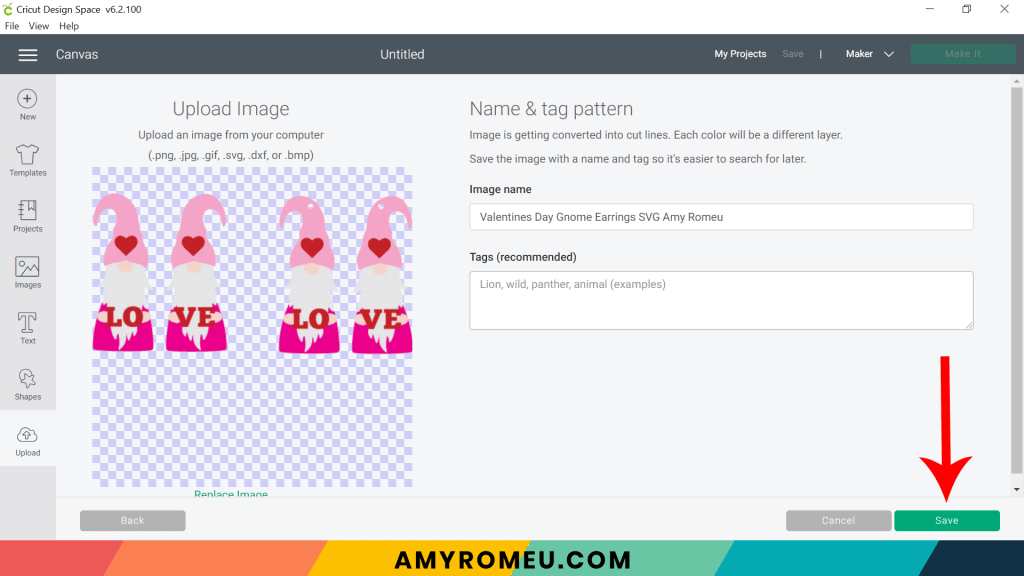Open the Shapes panel
This screenshot has height=576, width=1024.
tap(27, 385)
